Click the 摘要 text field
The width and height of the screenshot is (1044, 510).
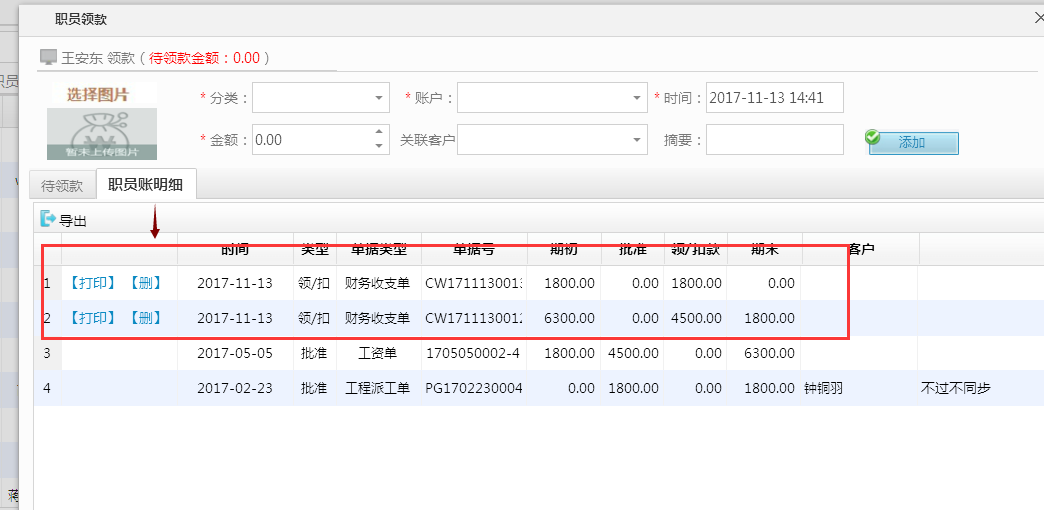[774, 140]
